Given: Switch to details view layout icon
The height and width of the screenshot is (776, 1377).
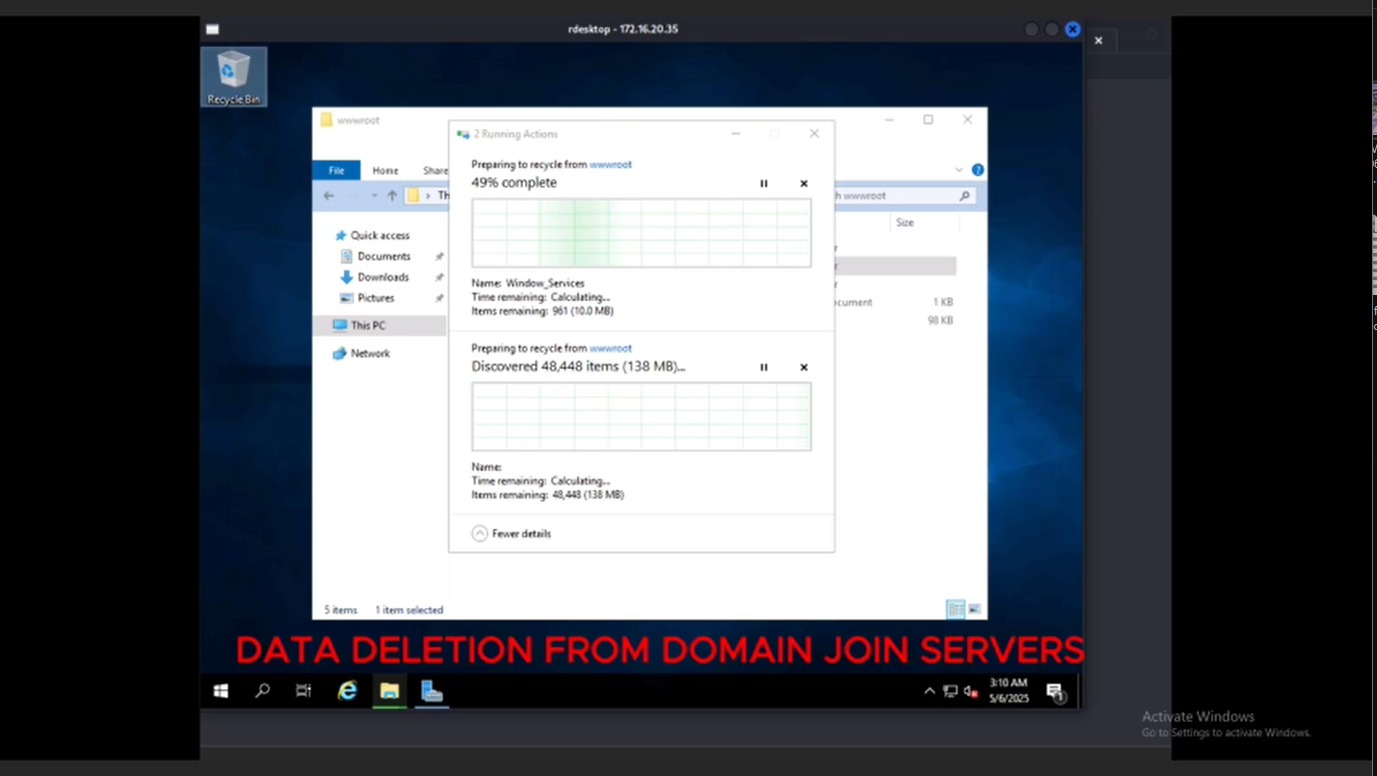Looking at the screenshot, I should 956,609.
